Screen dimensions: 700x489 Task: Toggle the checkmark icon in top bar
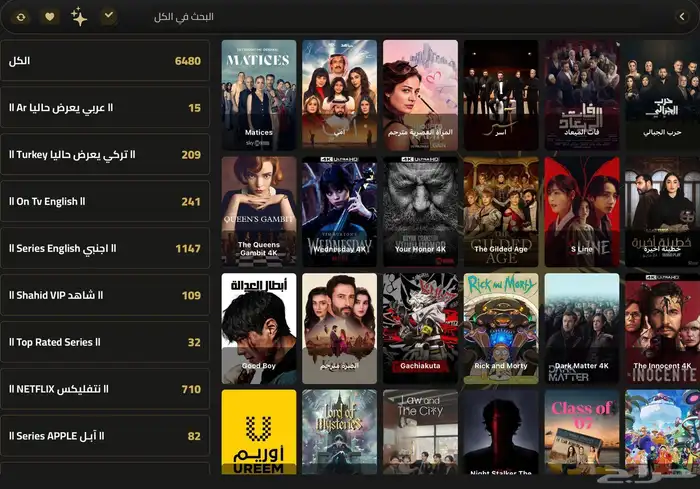tap(108, 17)
